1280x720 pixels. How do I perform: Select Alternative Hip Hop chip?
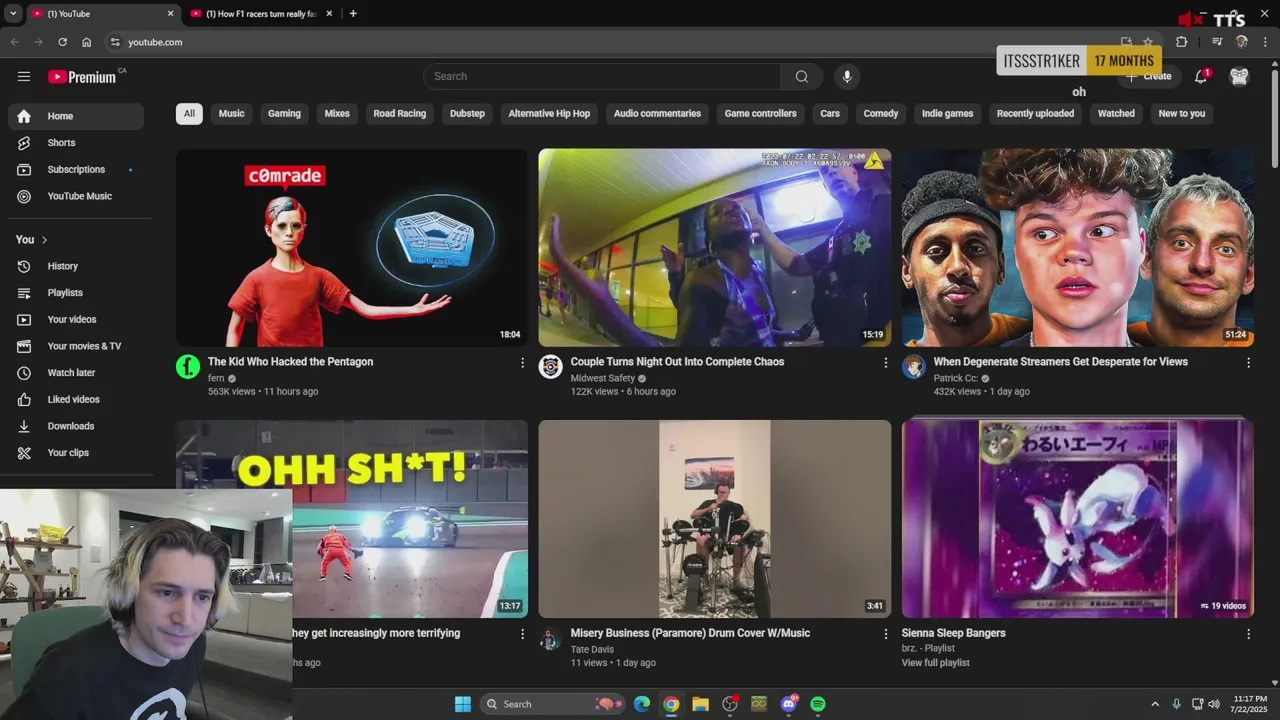click(549, 114)
